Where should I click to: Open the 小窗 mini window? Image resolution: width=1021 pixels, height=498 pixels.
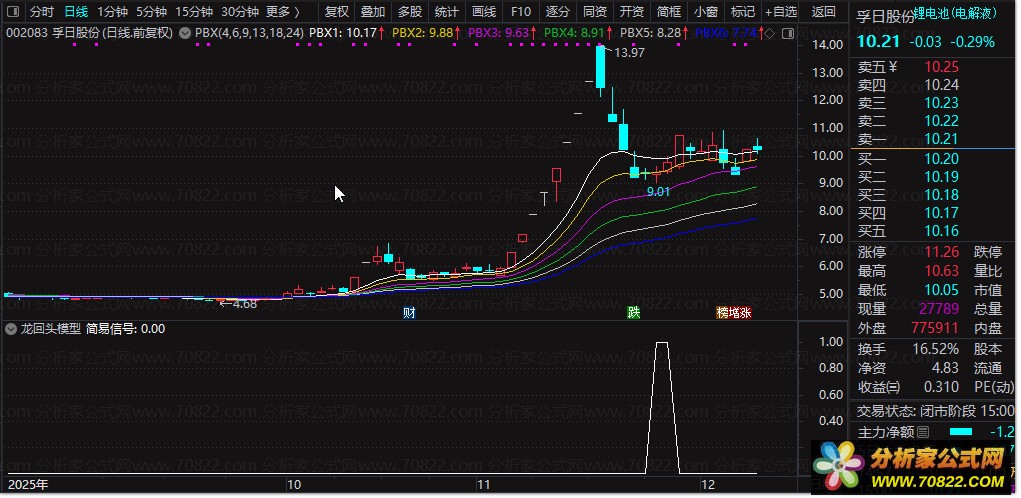706,12
